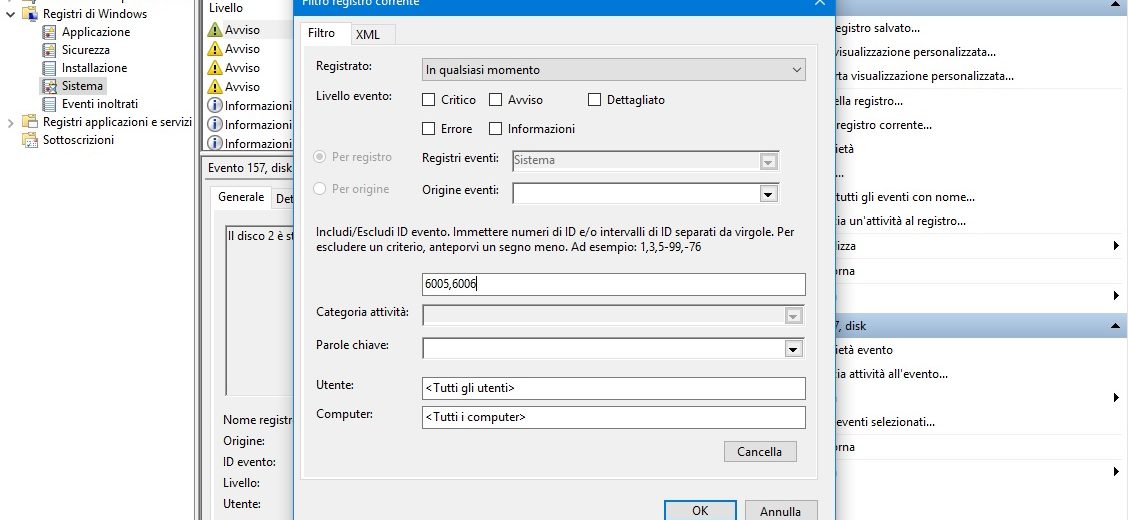Open the Generale tab in event details

(241, 197)
